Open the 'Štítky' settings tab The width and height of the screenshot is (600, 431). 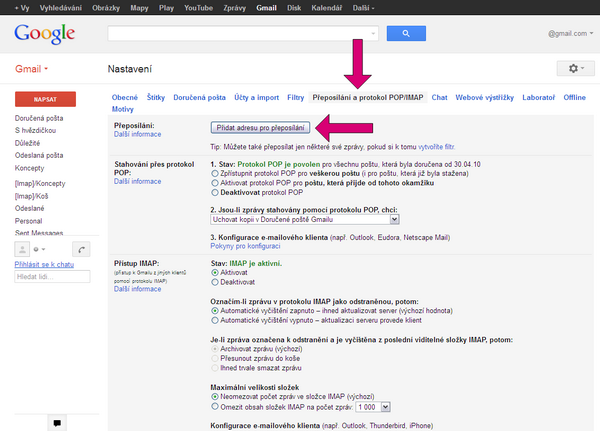pyautogui.click(x=156, y=97)
